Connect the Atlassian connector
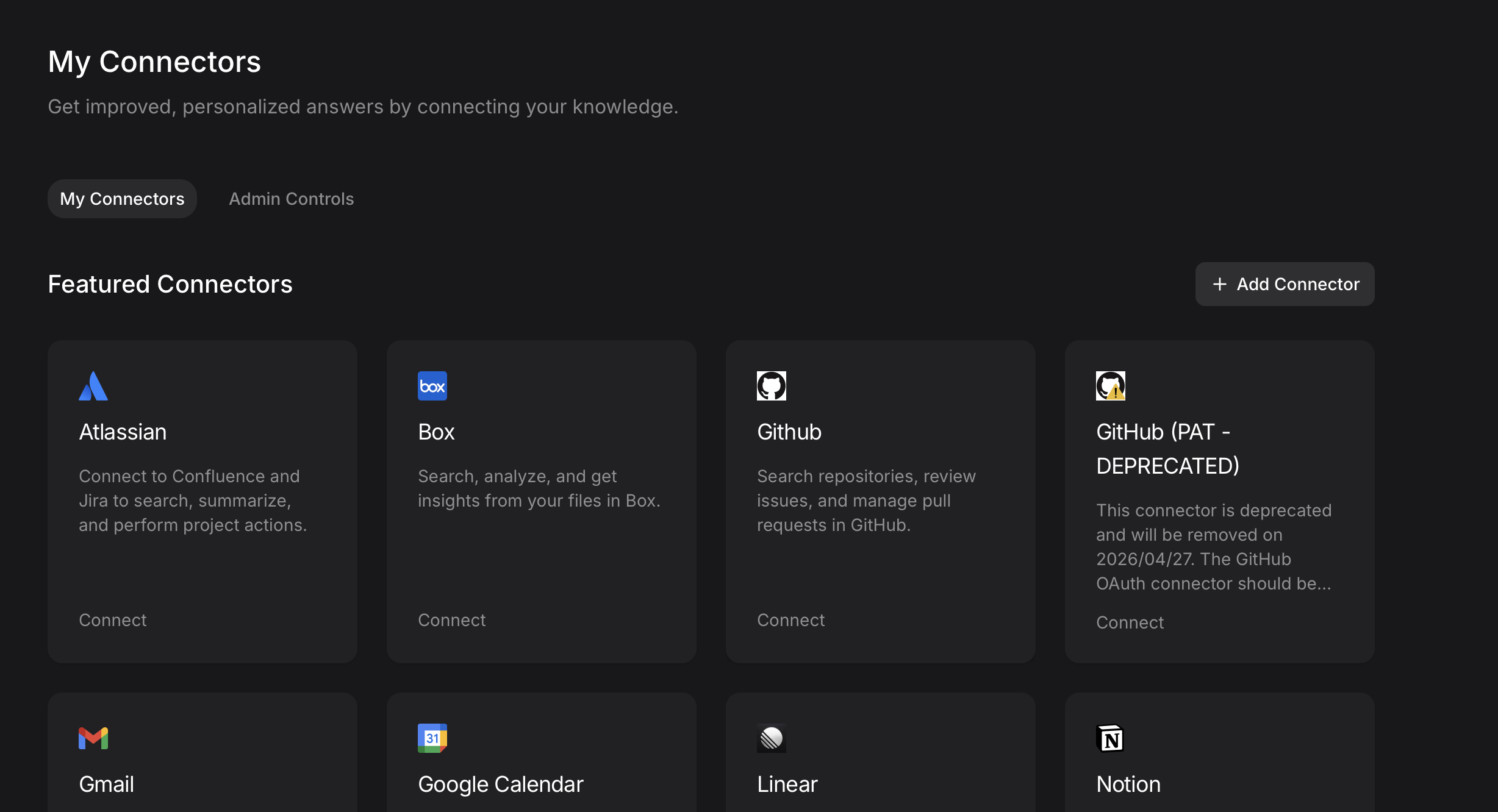Viewport: 1498px width, 812px height. (x=113, y=620)
